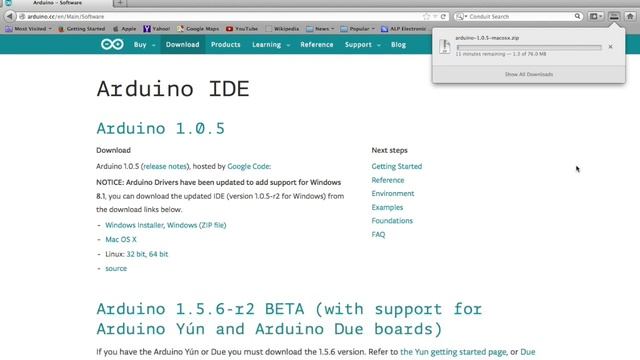Open the YouTube bookmark
Viewport: 640px width, 360px height.
click(242, 29)
